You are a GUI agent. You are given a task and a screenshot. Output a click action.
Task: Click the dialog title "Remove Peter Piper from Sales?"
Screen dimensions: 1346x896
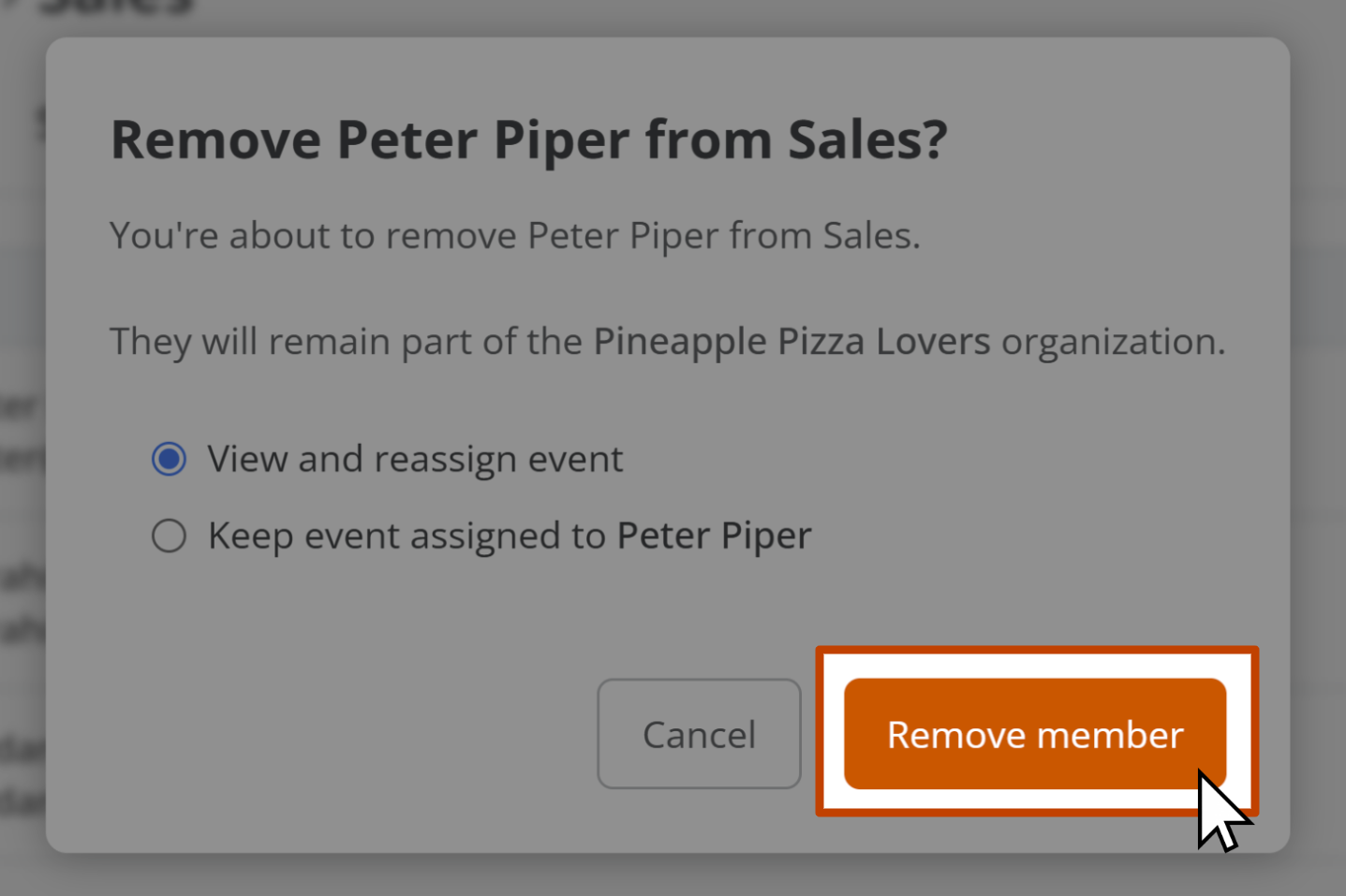click(x=529, y=140)
